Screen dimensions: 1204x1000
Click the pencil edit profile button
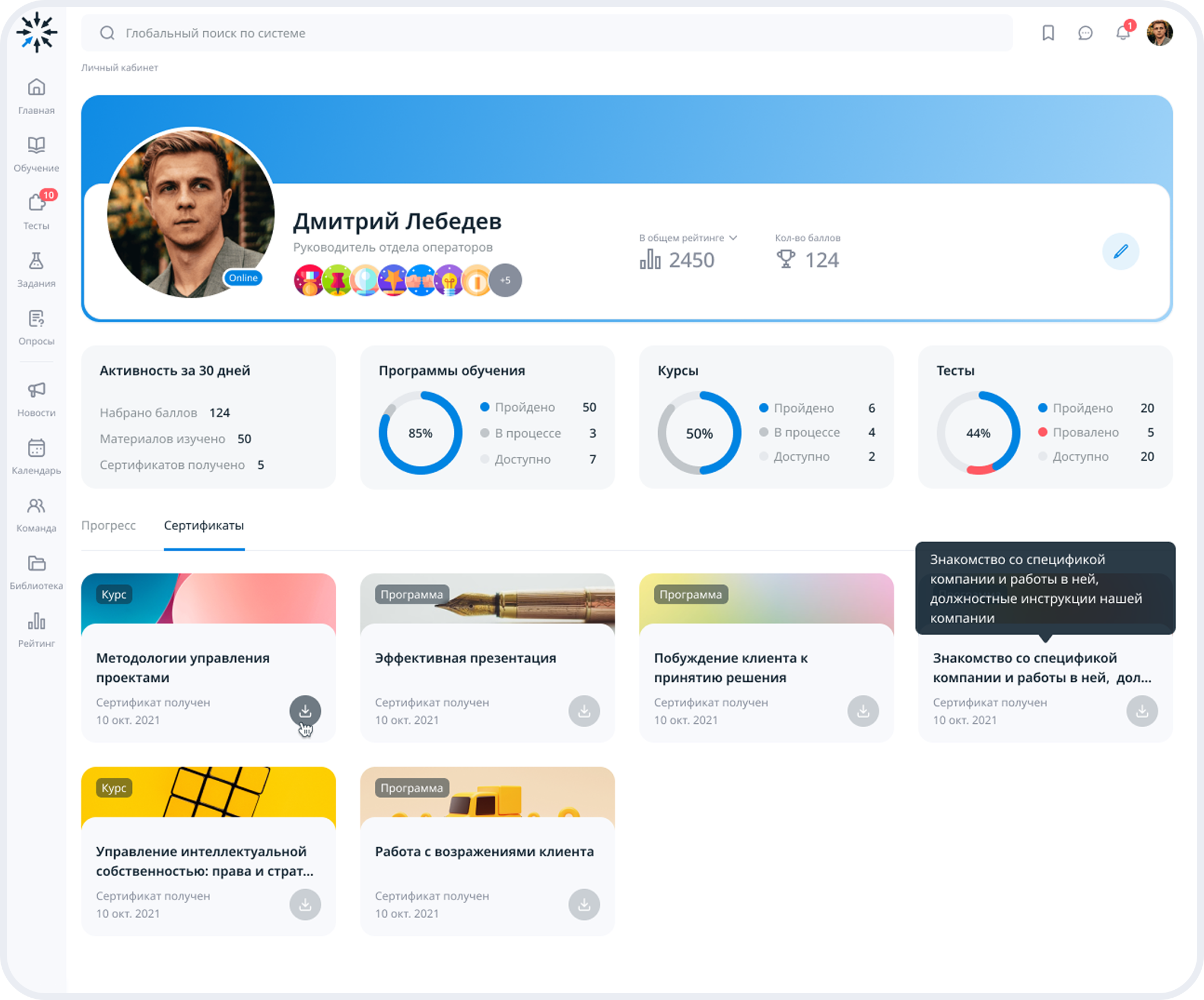1121,251
